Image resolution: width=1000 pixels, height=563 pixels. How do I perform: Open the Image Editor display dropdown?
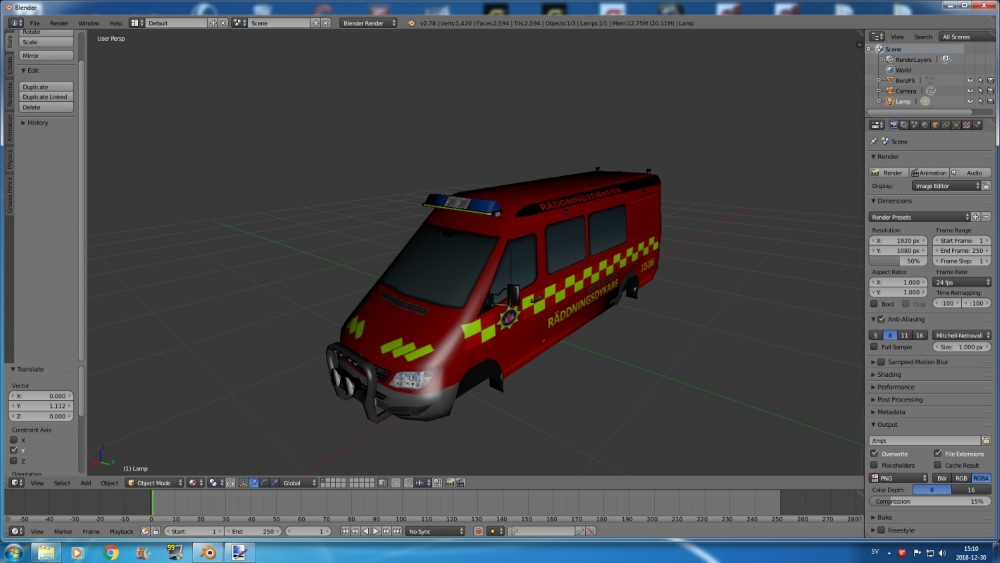[946, 186]
